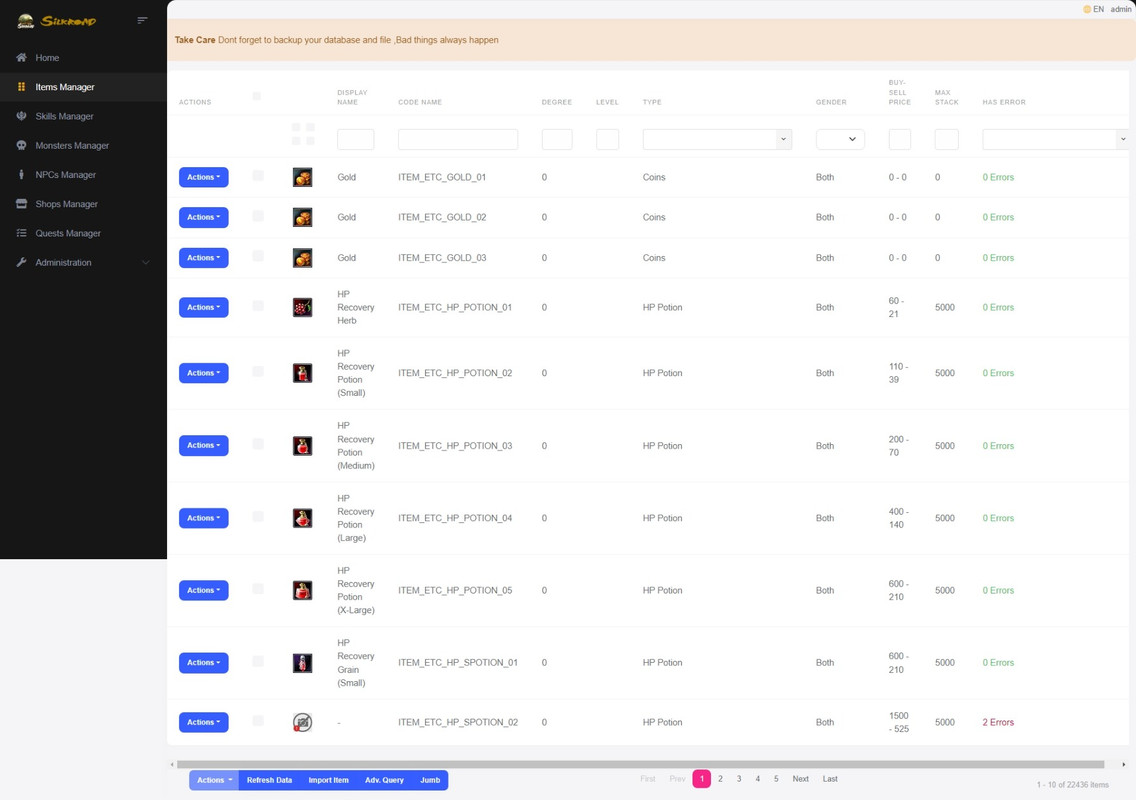Click the language globe icon beside EN
The image size is (1136, 800).
click(1087, 9)
